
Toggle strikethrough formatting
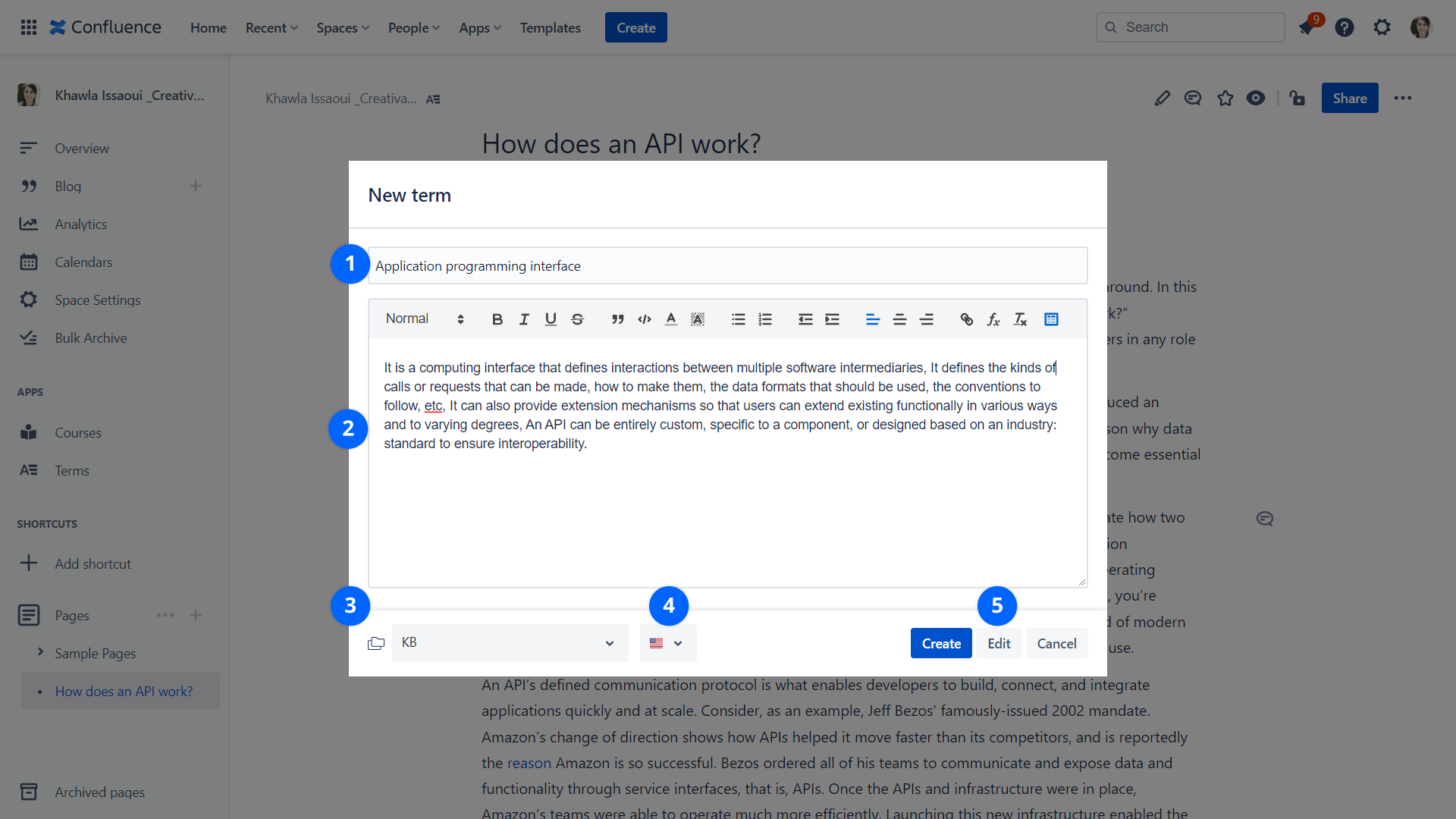coord(577,319)
